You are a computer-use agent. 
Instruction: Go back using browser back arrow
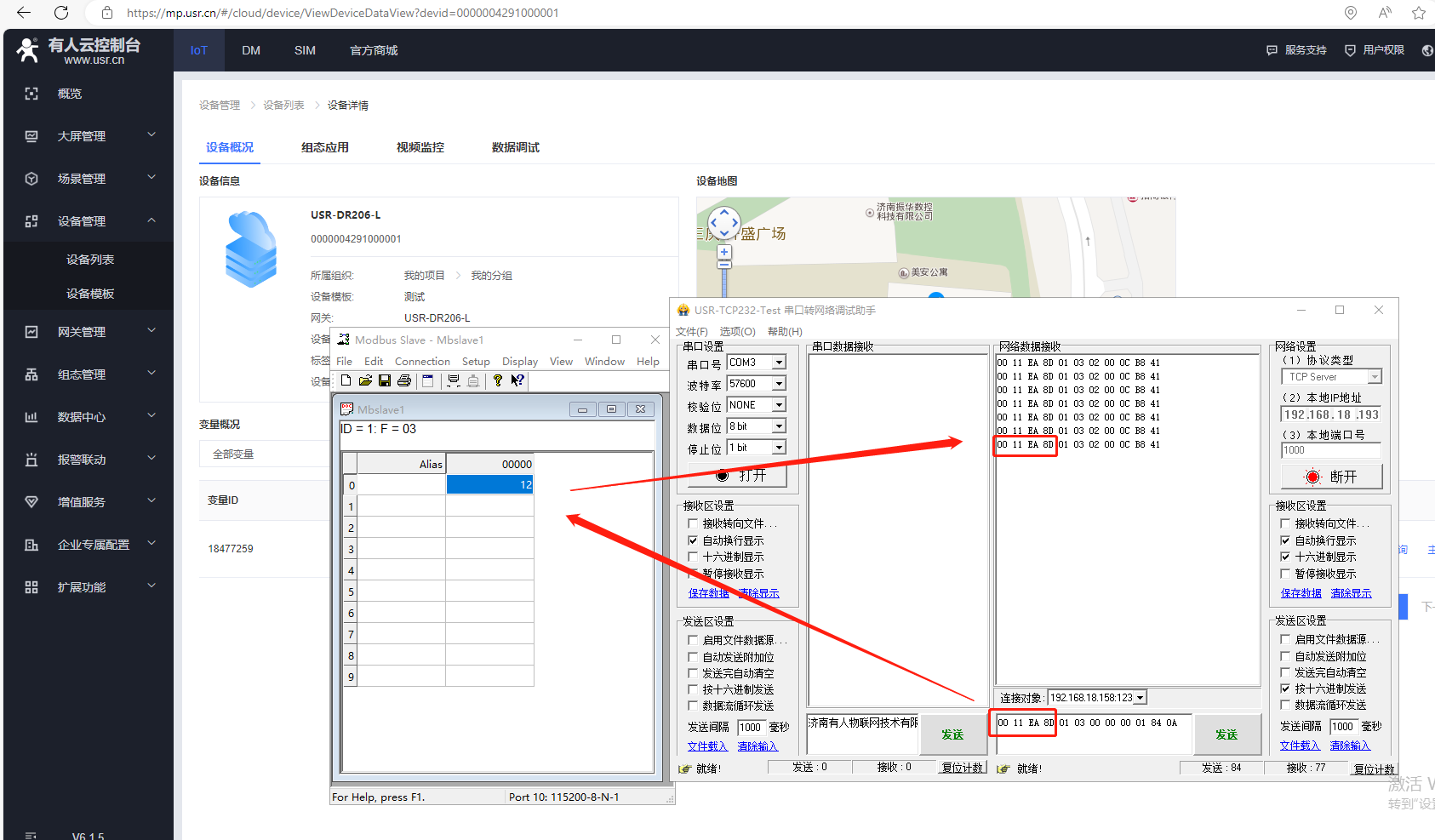24,13
